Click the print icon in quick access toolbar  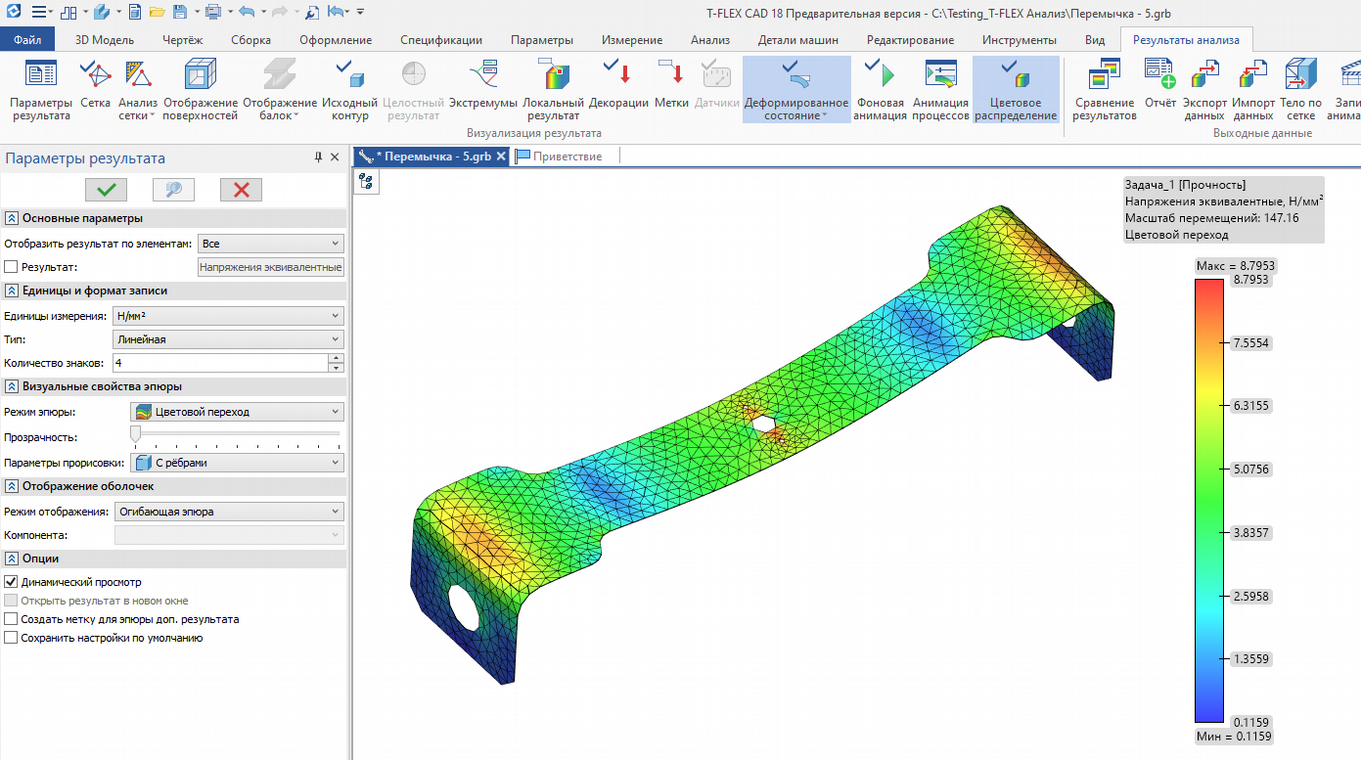(x=213, y=12)
